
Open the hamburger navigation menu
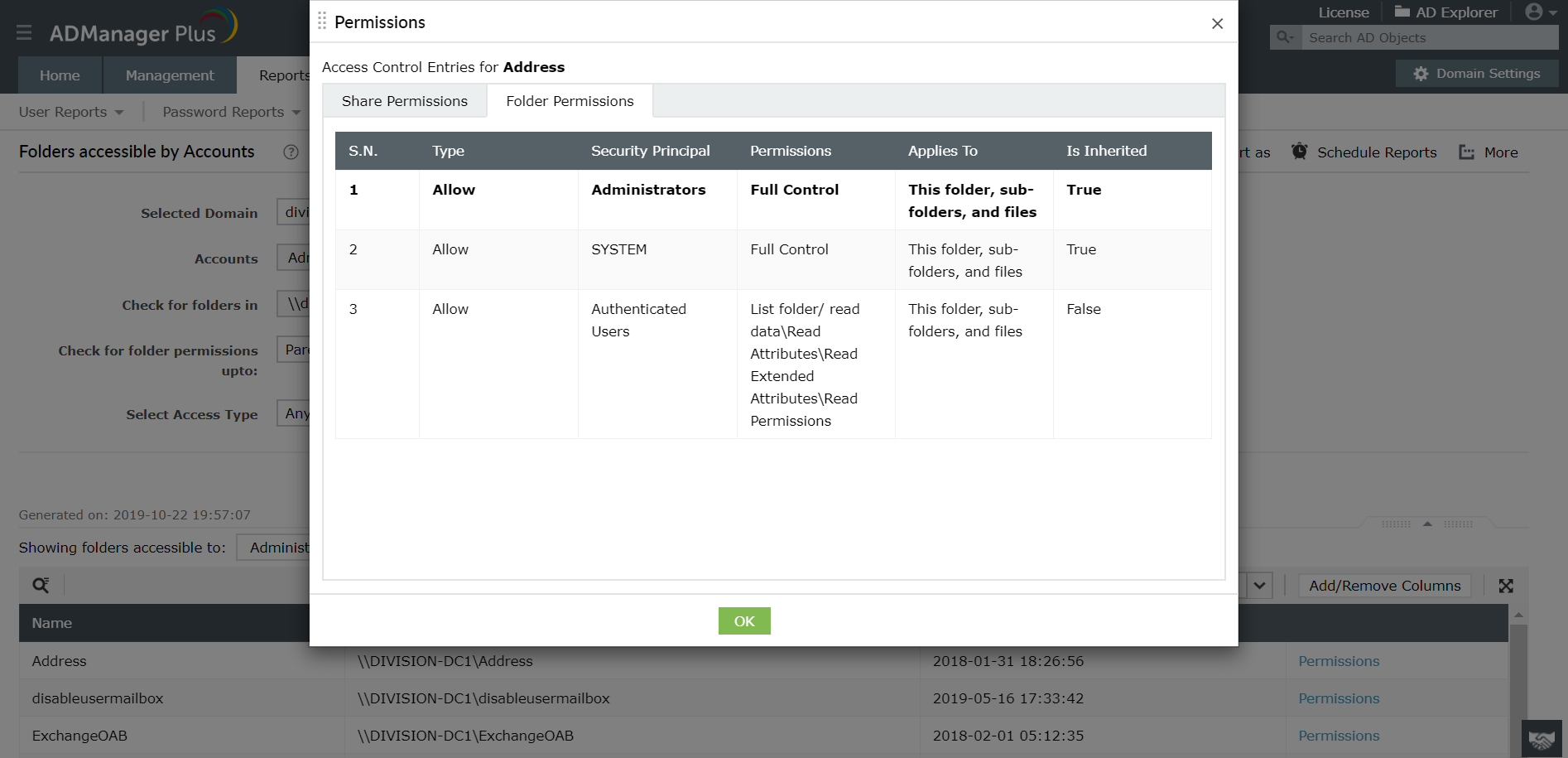23,32
